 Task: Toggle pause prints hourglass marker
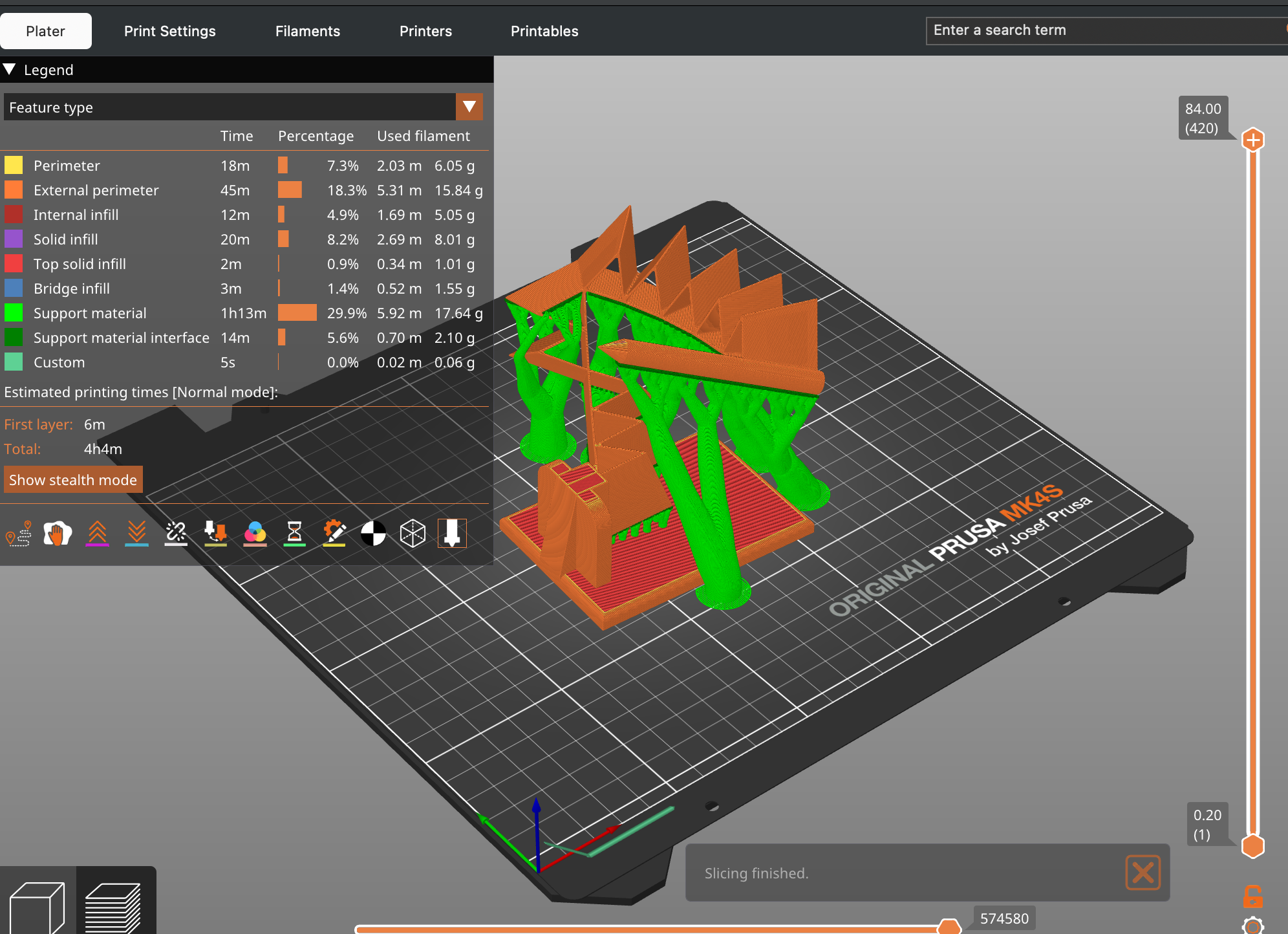(x=295, y=533)
